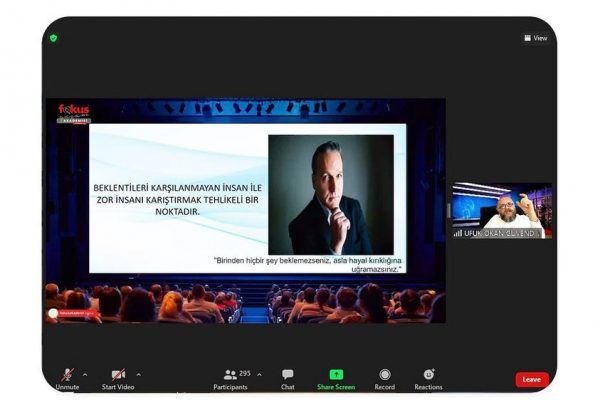Click the slide text about BEKLENTİLERİ KARŞILANMAYAN
600x400 pixels.
click(x=178, y=199)
